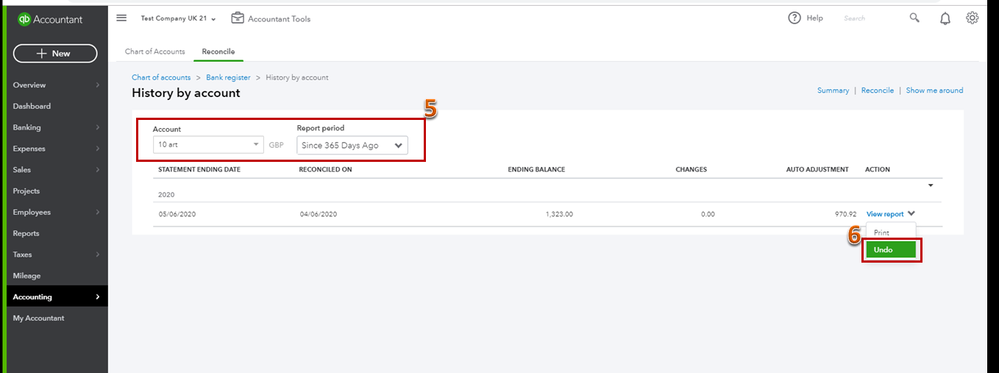This screenshot has width=999, height=373.
Task: Click the AUTO ADJUSTMENT column header
Action: pyautogui.click(x=818, y=170)
